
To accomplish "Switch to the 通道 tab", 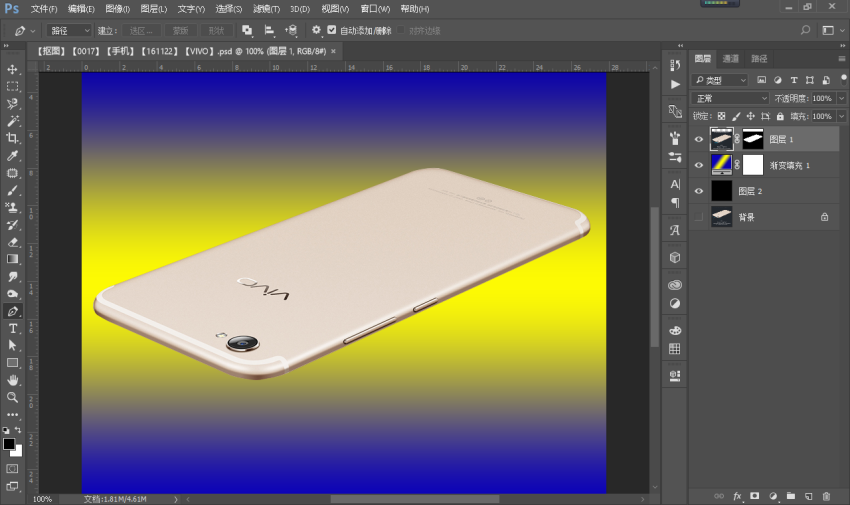I will tap(730, 59).
